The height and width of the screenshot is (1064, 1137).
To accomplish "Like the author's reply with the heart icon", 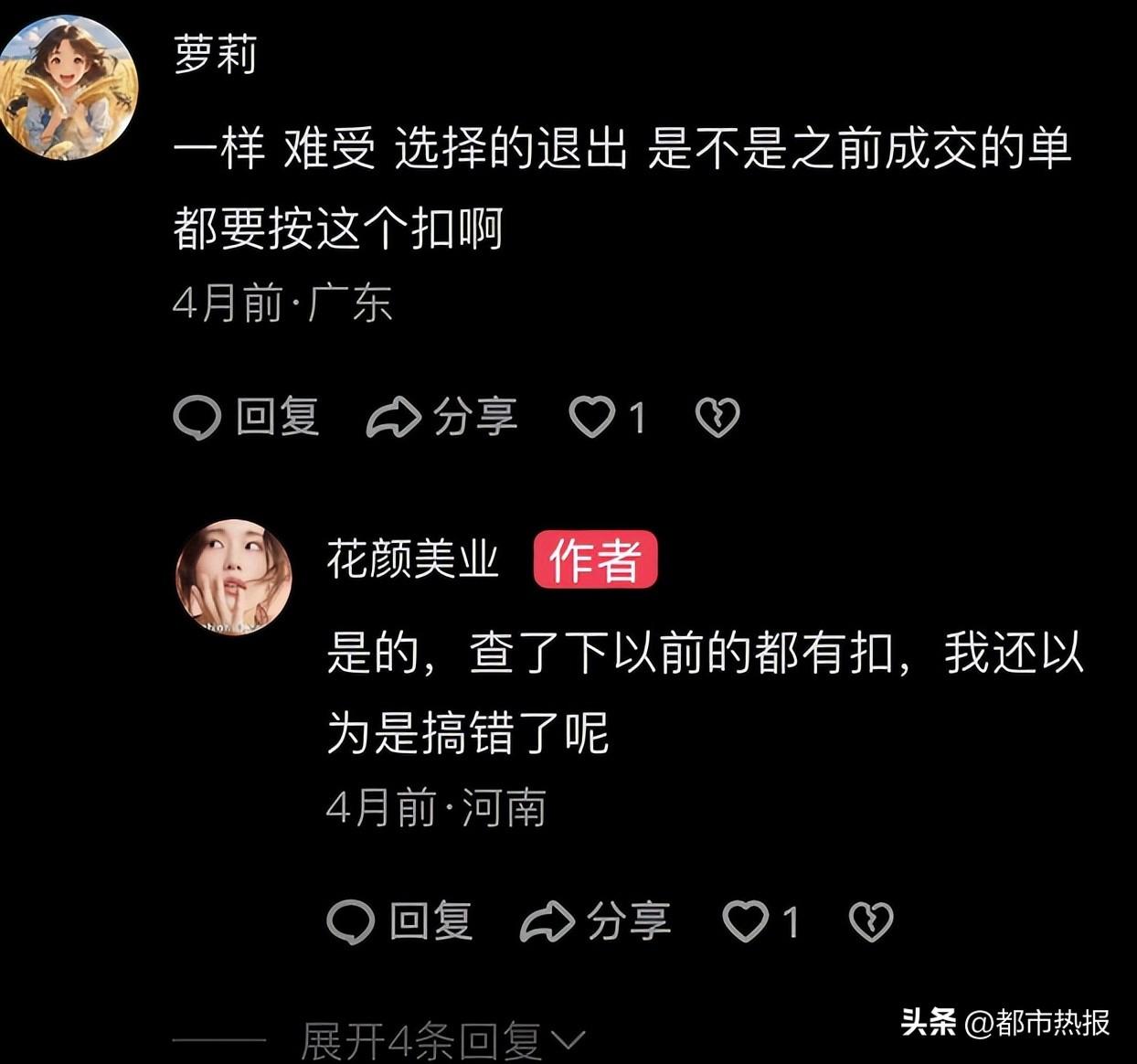I will point(746,922).
